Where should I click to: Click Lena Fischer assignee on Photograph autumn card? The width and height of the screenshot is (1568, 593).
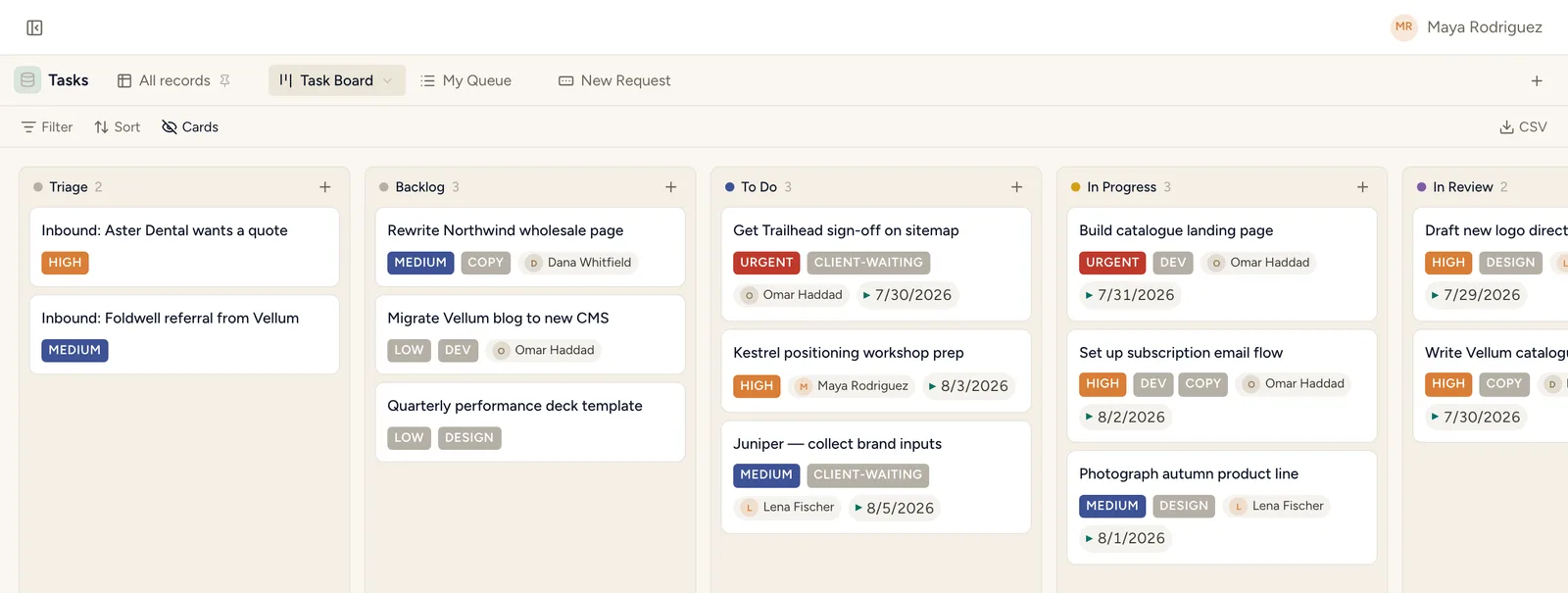coord(1277,506)
